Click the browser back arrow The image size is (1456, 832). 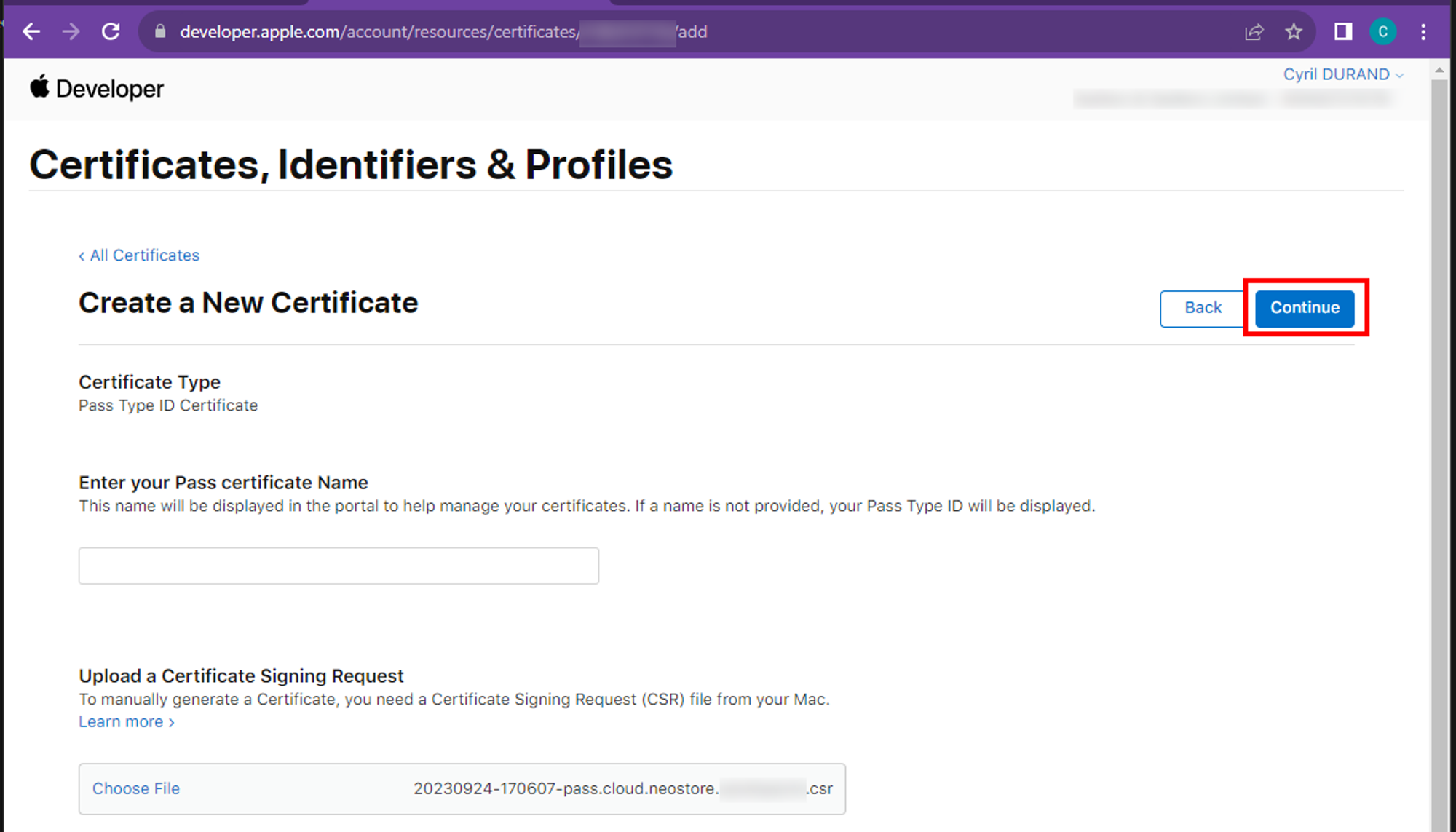[x=31, y=31]
